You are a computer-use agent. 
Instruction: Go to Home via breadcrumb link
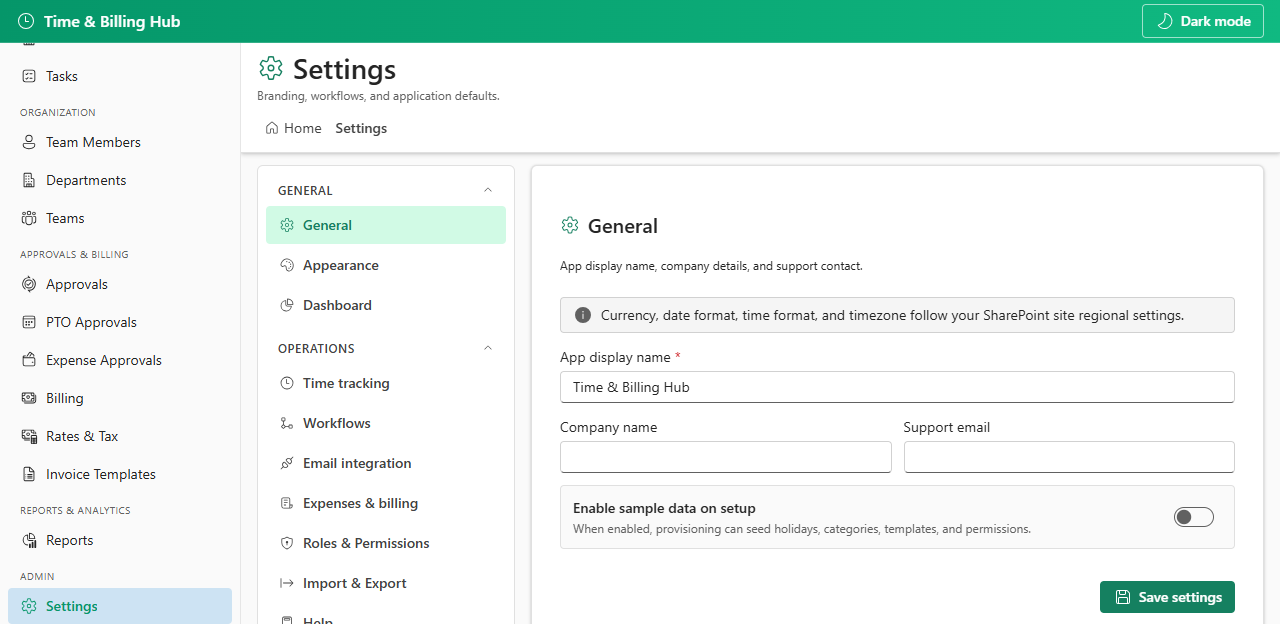coord(293,128)
